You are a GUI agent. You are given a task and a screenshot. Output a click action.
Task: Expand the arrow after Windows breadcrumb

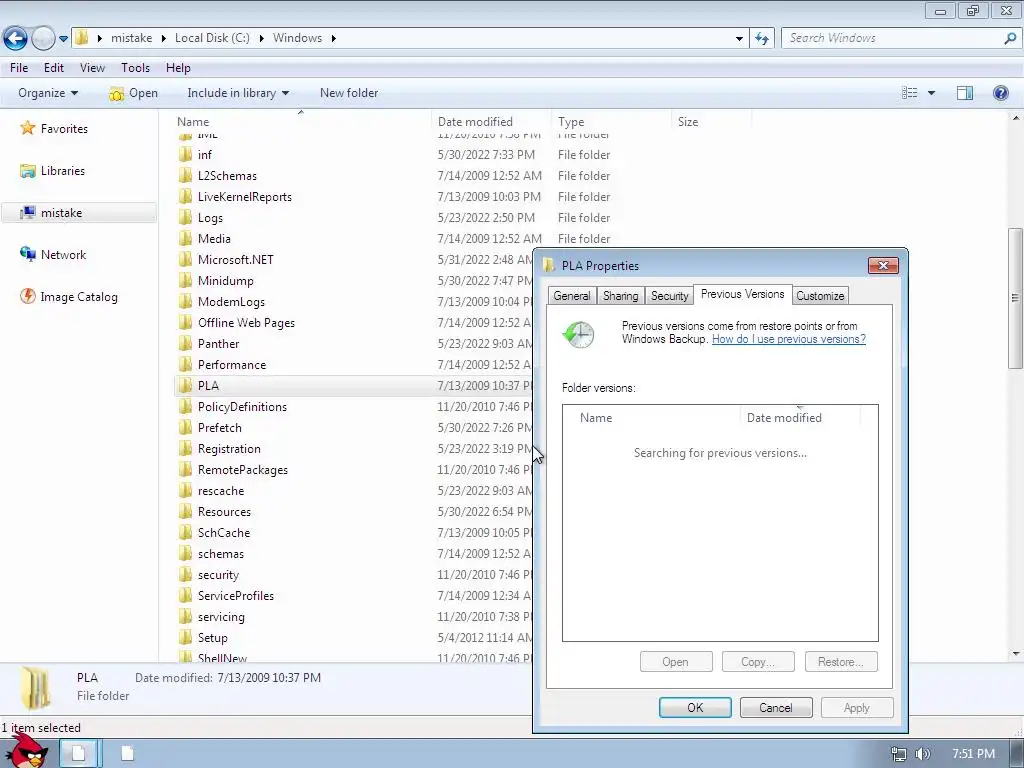[x=334, y=39]
